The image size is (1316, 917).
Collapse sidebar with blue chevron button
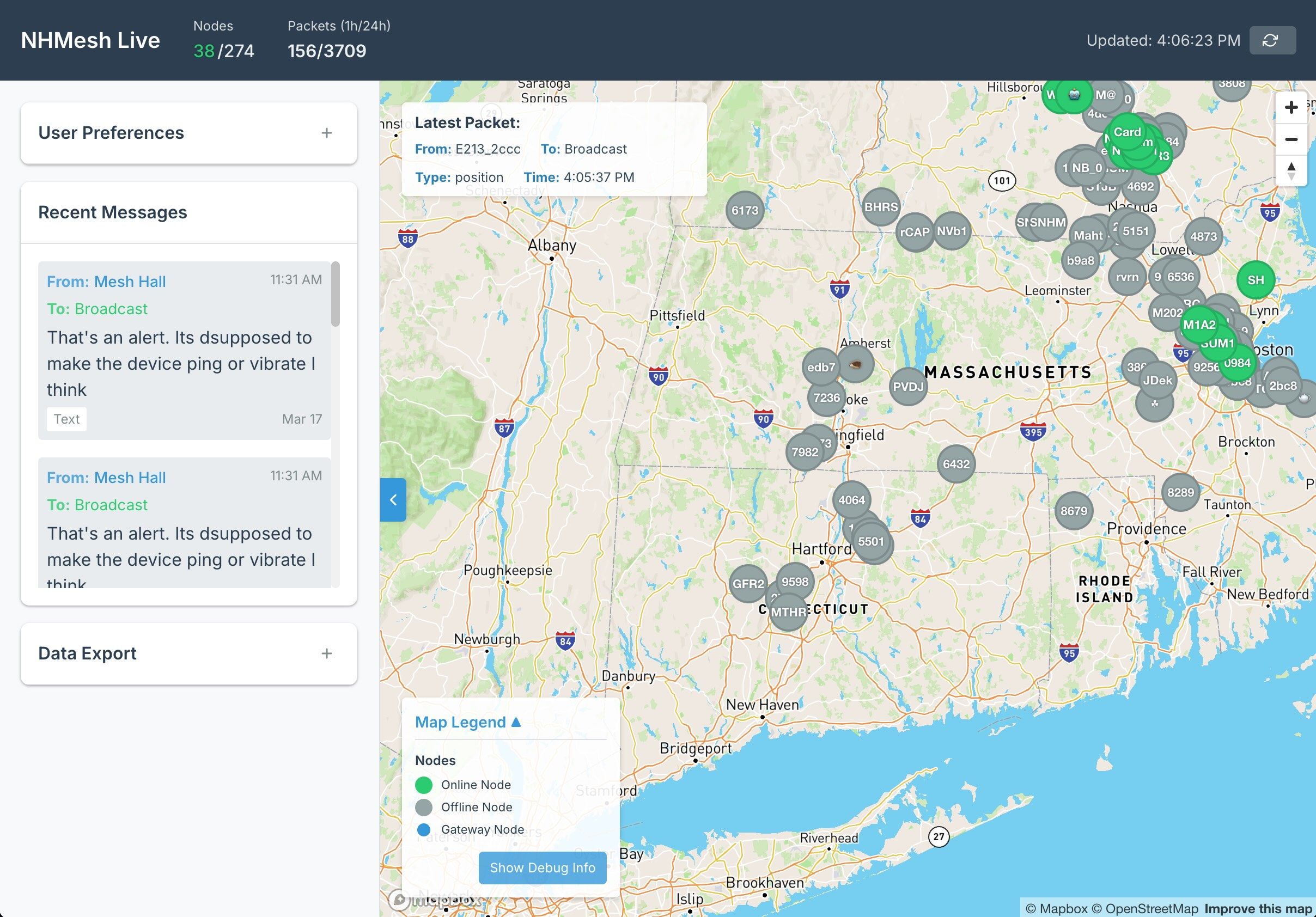pos(393,500)
